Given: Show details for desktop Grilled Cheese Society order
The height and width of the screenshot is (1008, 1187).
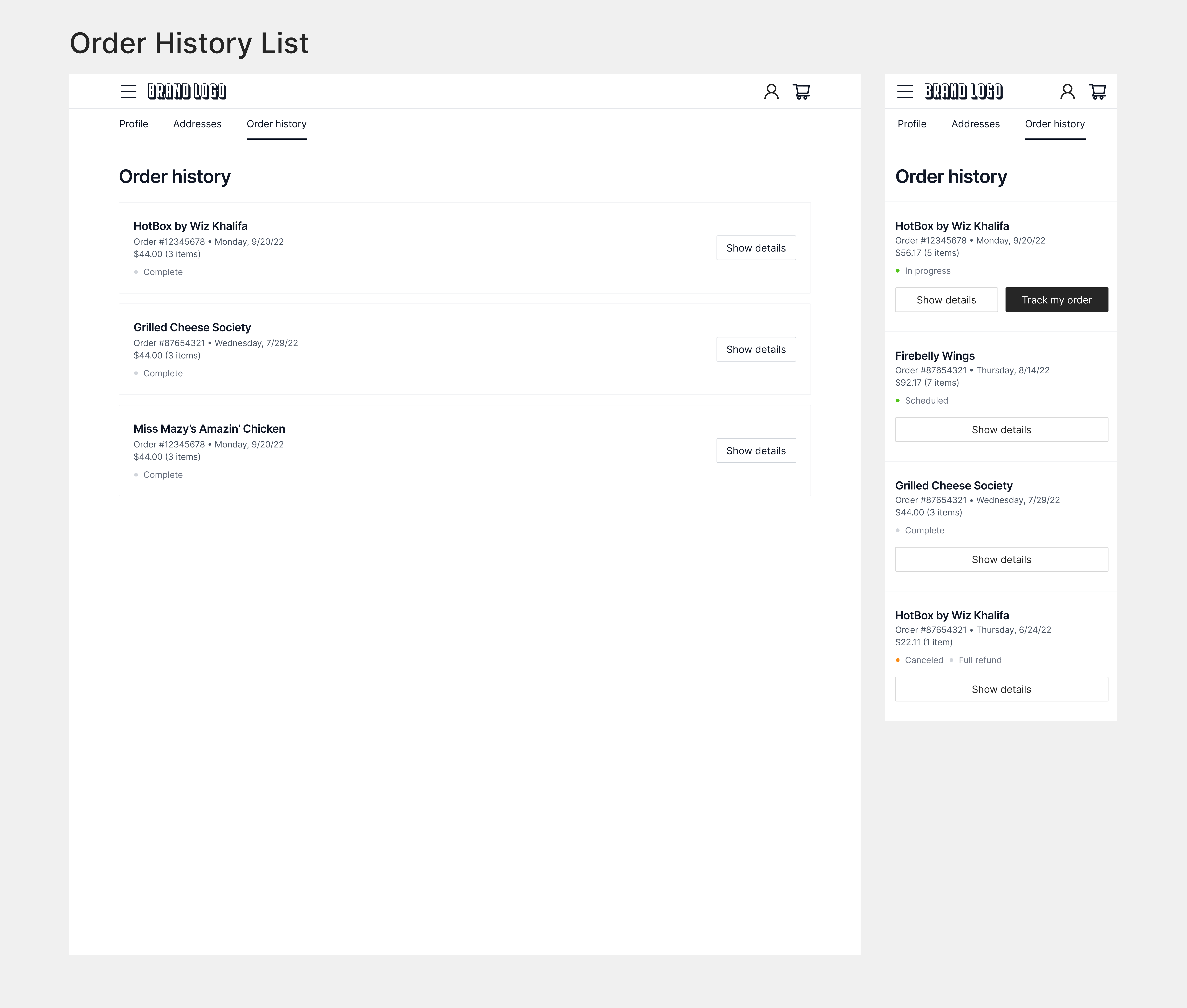Looking at the screenshot, I should [755, 349].
